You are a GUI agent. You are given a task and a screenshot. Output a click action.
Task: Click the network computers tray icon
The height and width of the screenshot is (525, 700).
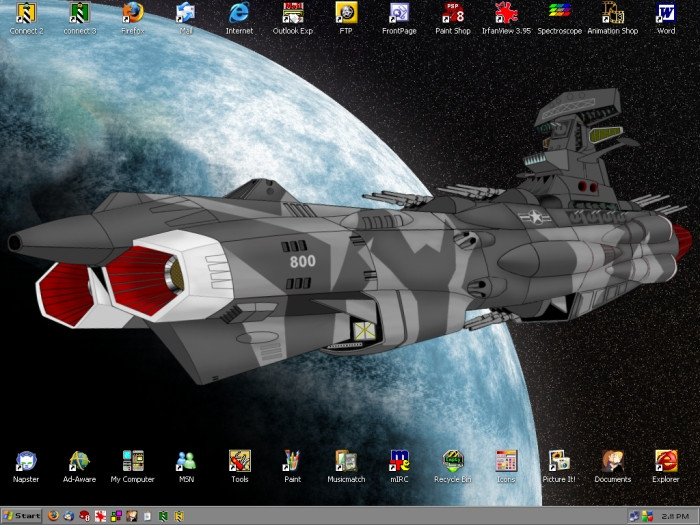[634, 516]
